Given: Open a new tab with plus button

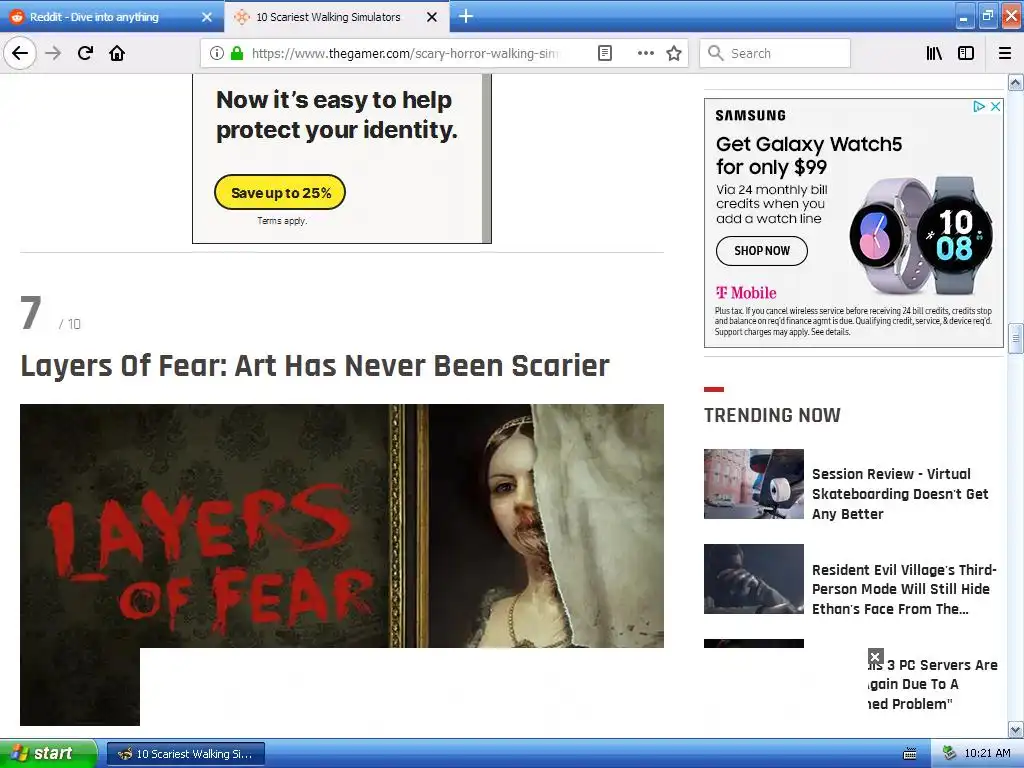Looking at the screenshot, I should [x=466, y=16].
